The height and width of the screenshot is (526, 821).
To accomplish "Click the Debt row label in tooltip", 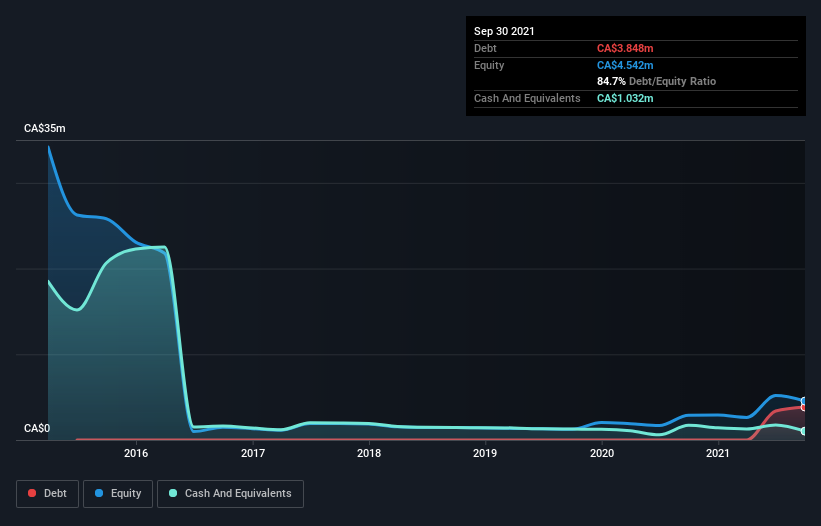I will (485, 48).
